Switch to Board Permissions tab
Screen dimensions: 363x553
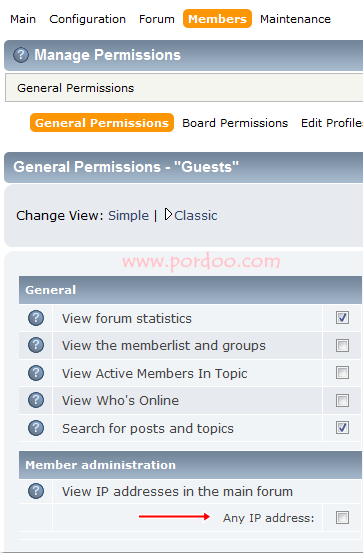(x=235, y=123)
